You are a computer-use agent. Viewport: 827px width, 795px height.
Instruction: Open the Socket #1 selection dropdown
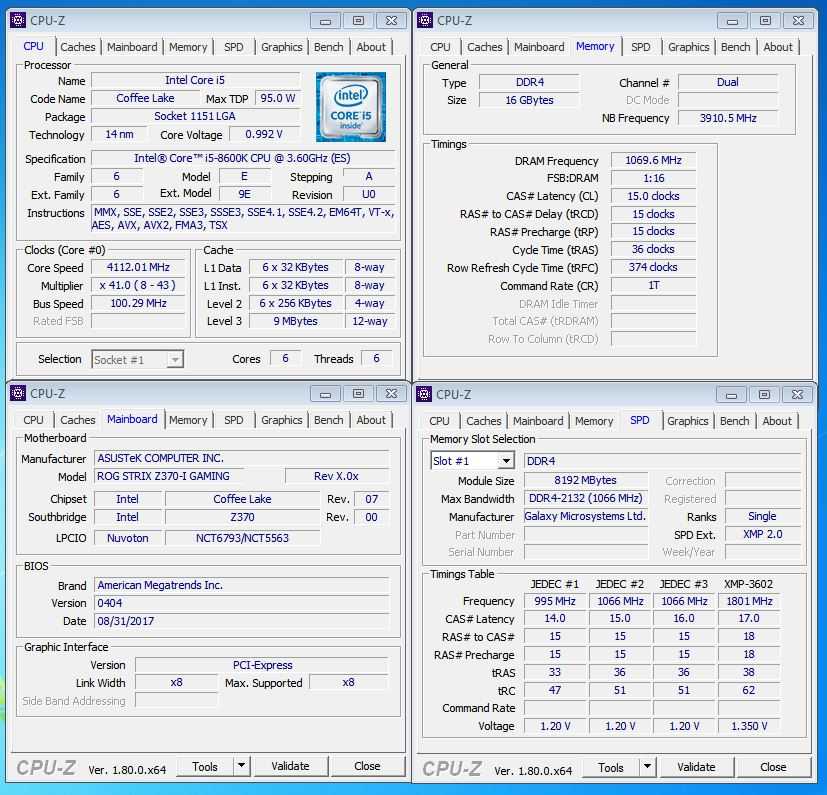(175, 359)
